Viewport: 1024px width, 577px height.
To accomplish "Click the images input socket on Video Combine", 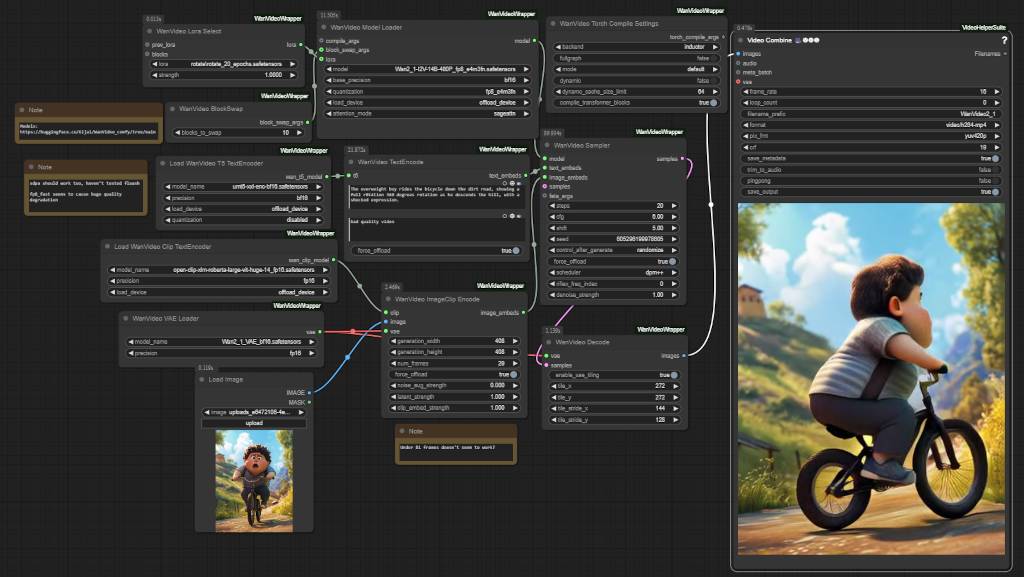I will tap(739, 54).
